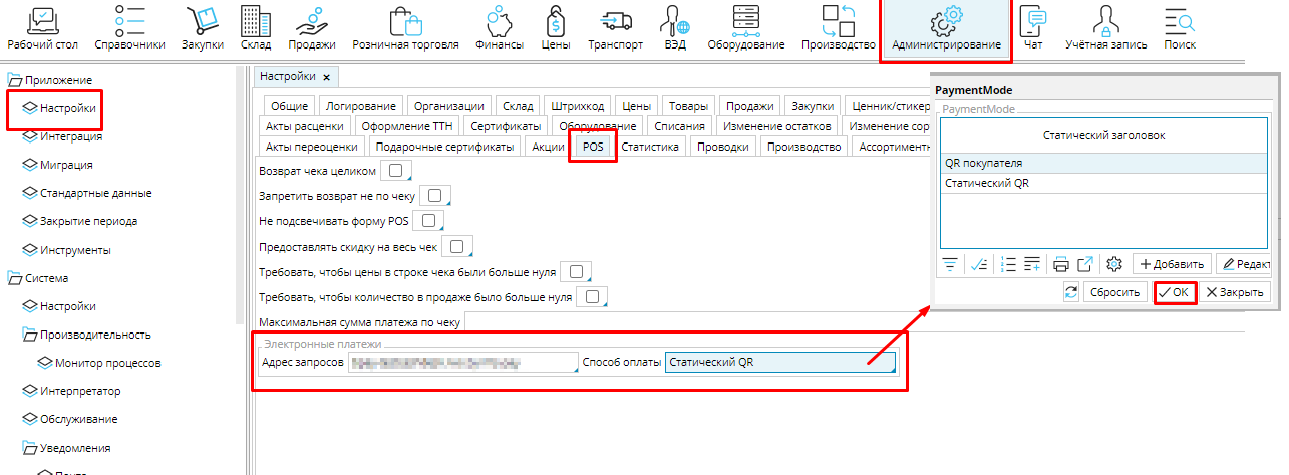This screenshot has height=475, width=1289.
Task: Enable the Возврат чека целиком checkbox
Action: click(x=398, y=171)
